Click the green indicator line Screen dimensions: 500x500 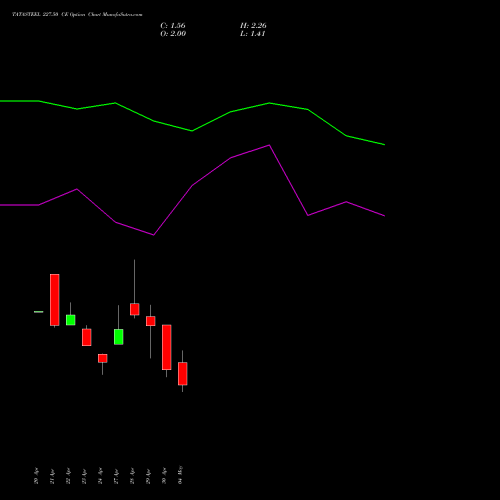[192, 130]
